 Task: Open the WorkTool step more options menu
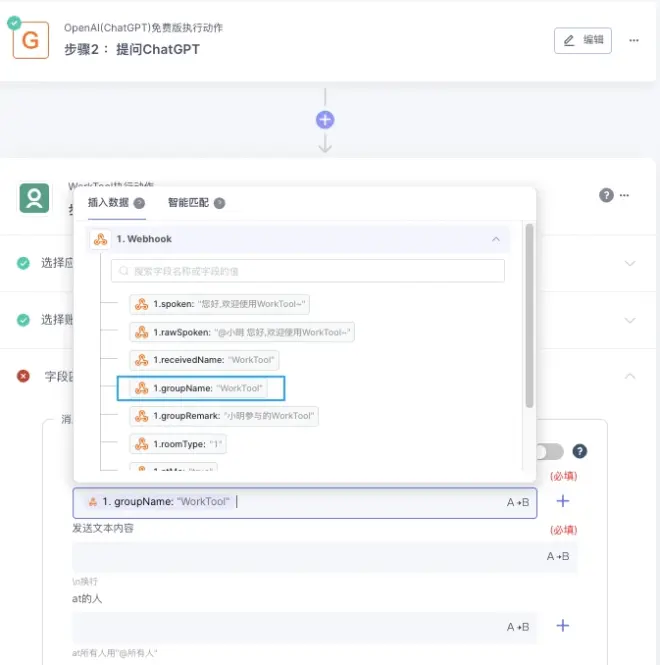624,195
